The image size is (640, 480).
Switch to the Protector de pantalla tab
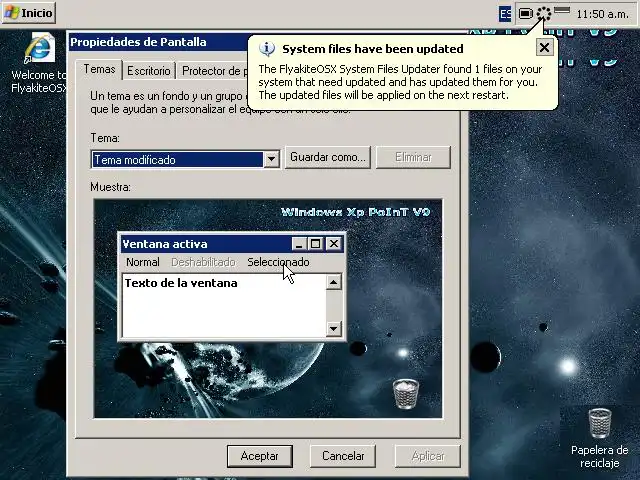click(213, 71)
